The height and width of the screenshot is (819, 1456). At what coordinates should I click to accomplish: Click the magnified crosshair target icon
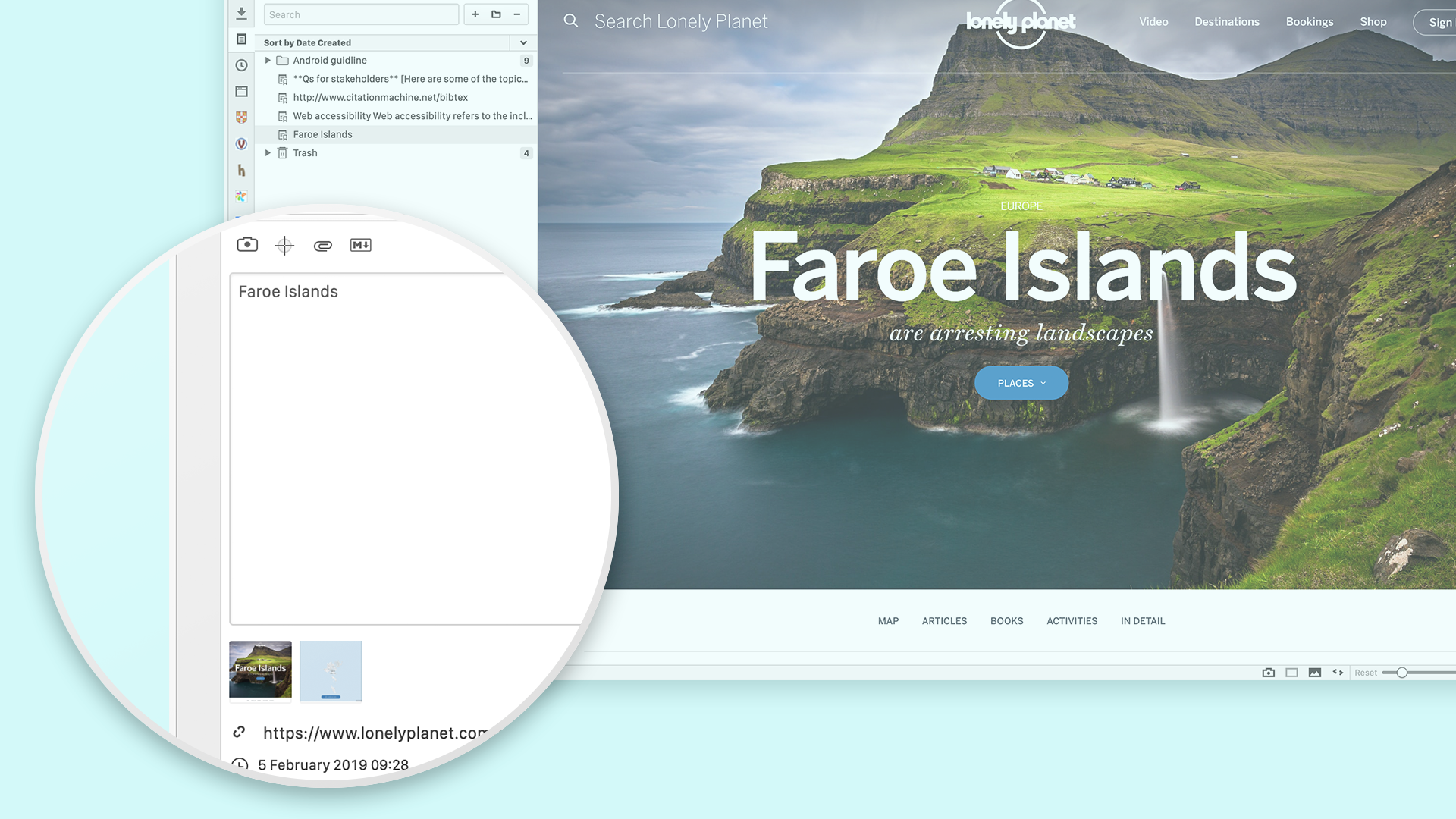click(284, 245)
